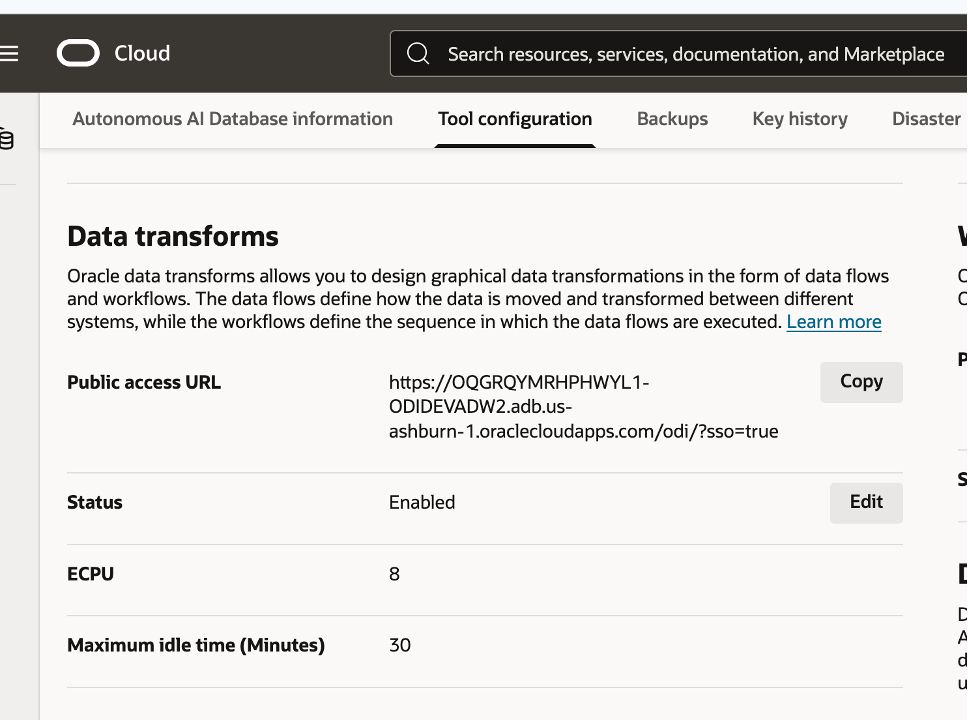Open the Key history tab
Viewport: 968px width, 720px height.
800,119
